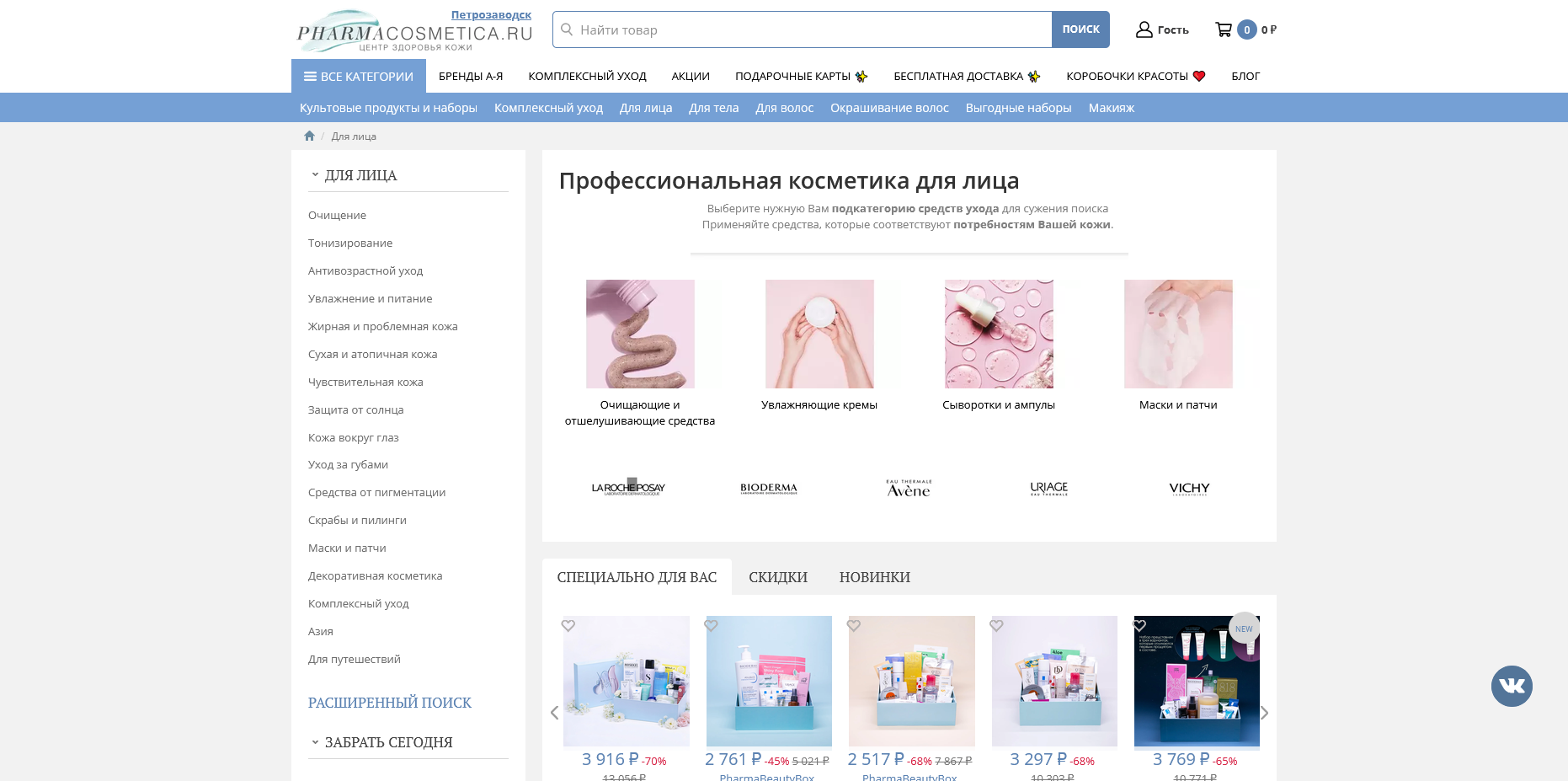The image size is (1568, 781).
Task: Open Сыворотки и ампулы category thumbnail
Action: (999, 334)
